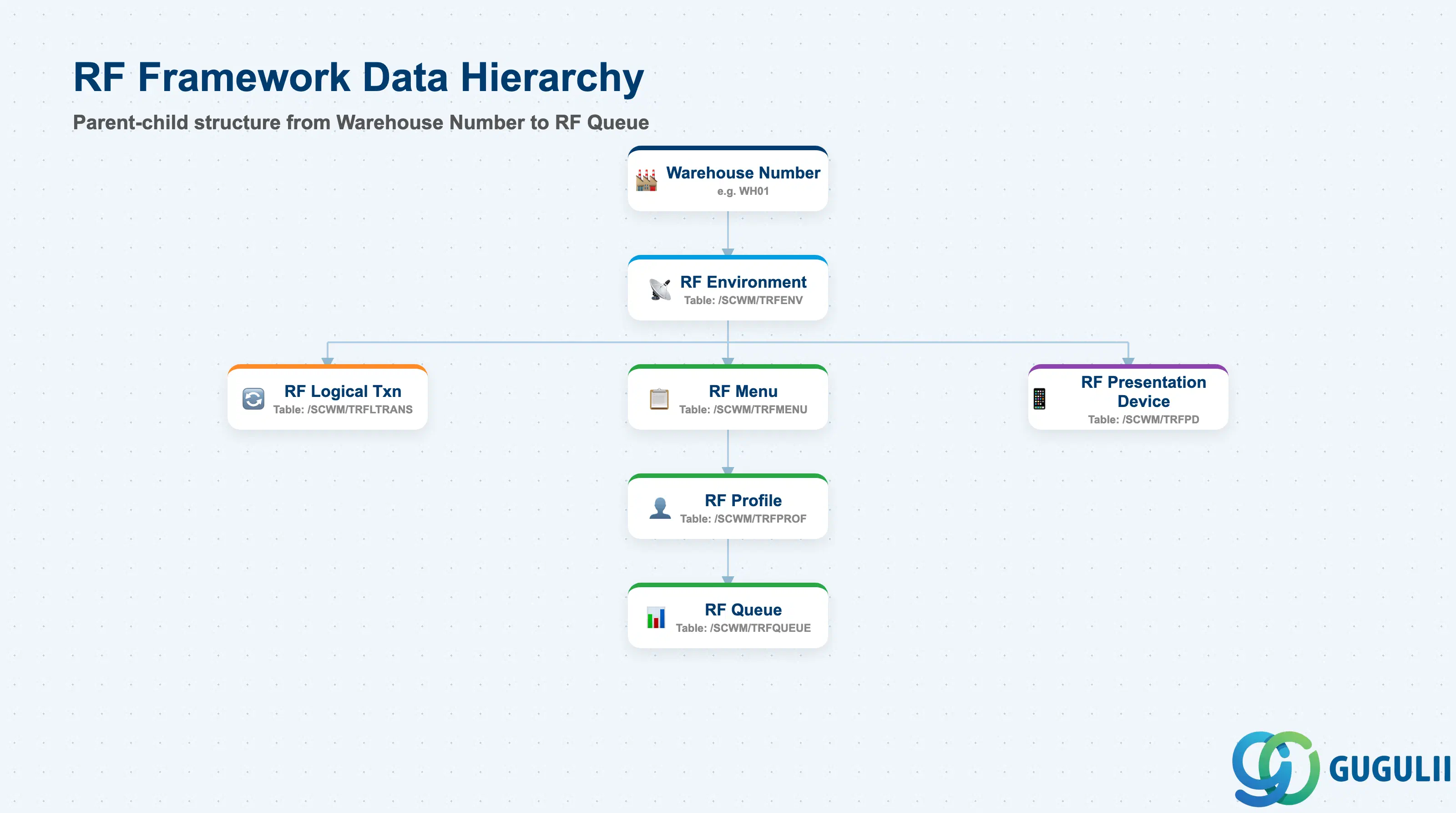Select the Warehouse Number heading
1456x813 pixels.
[743, 173]
